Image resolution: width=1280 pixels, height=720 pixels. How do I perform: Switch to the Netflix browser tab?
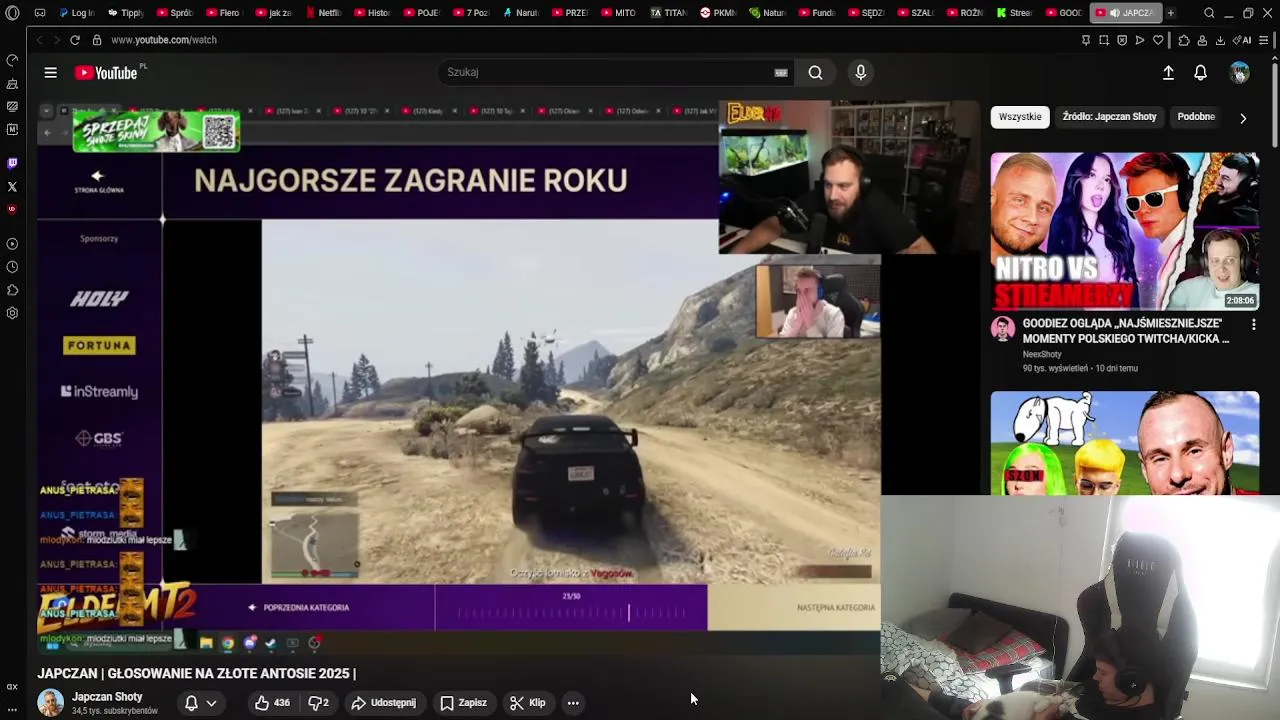(322, 13)
